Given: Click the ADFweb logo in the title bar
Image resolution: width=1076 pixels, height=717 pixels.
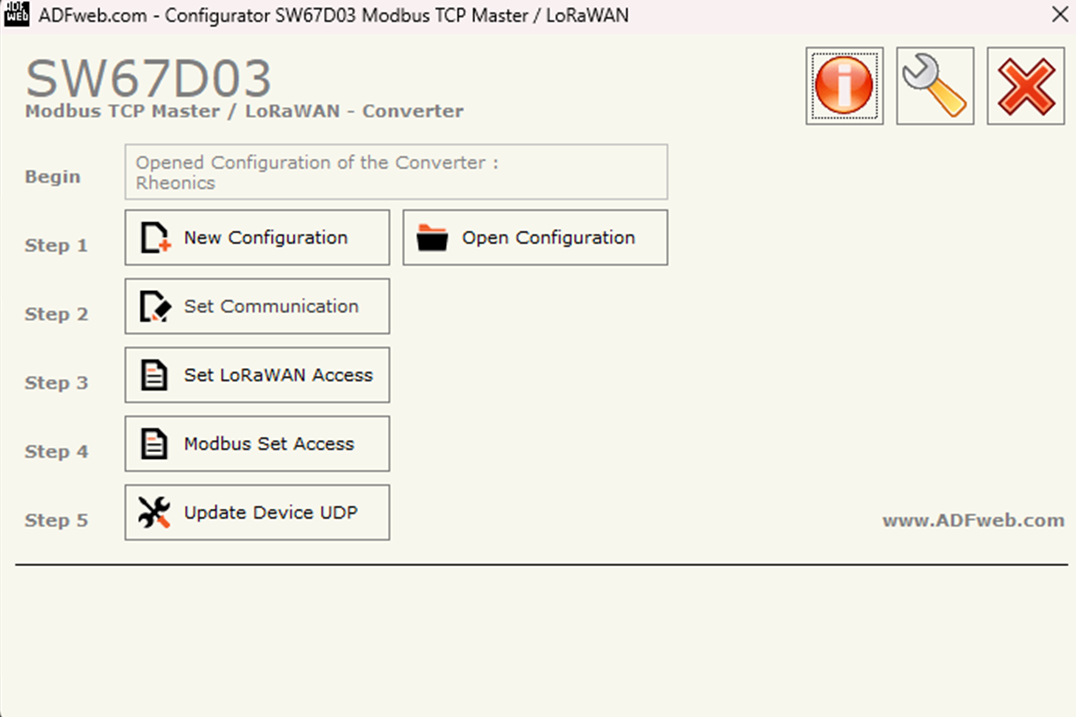Looking at the screenshot, I should tap(15, 15).
